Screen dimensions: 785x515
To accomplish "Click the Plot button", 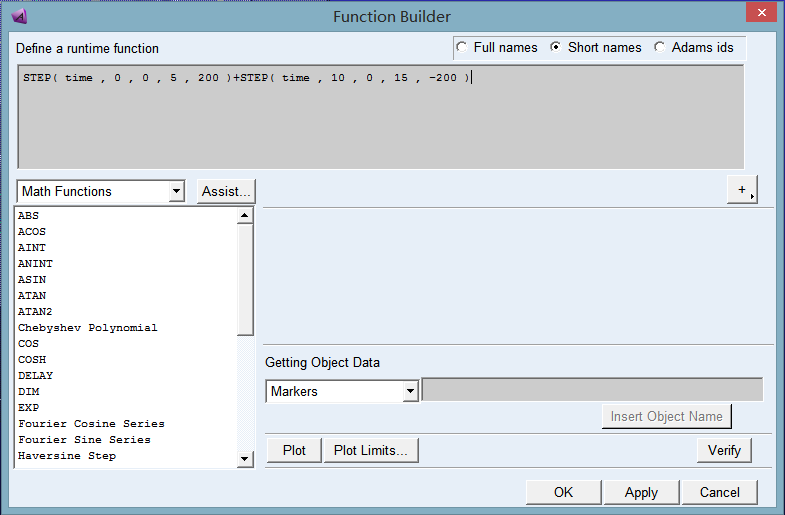I will pyautogui.click(x=294, y=450).
